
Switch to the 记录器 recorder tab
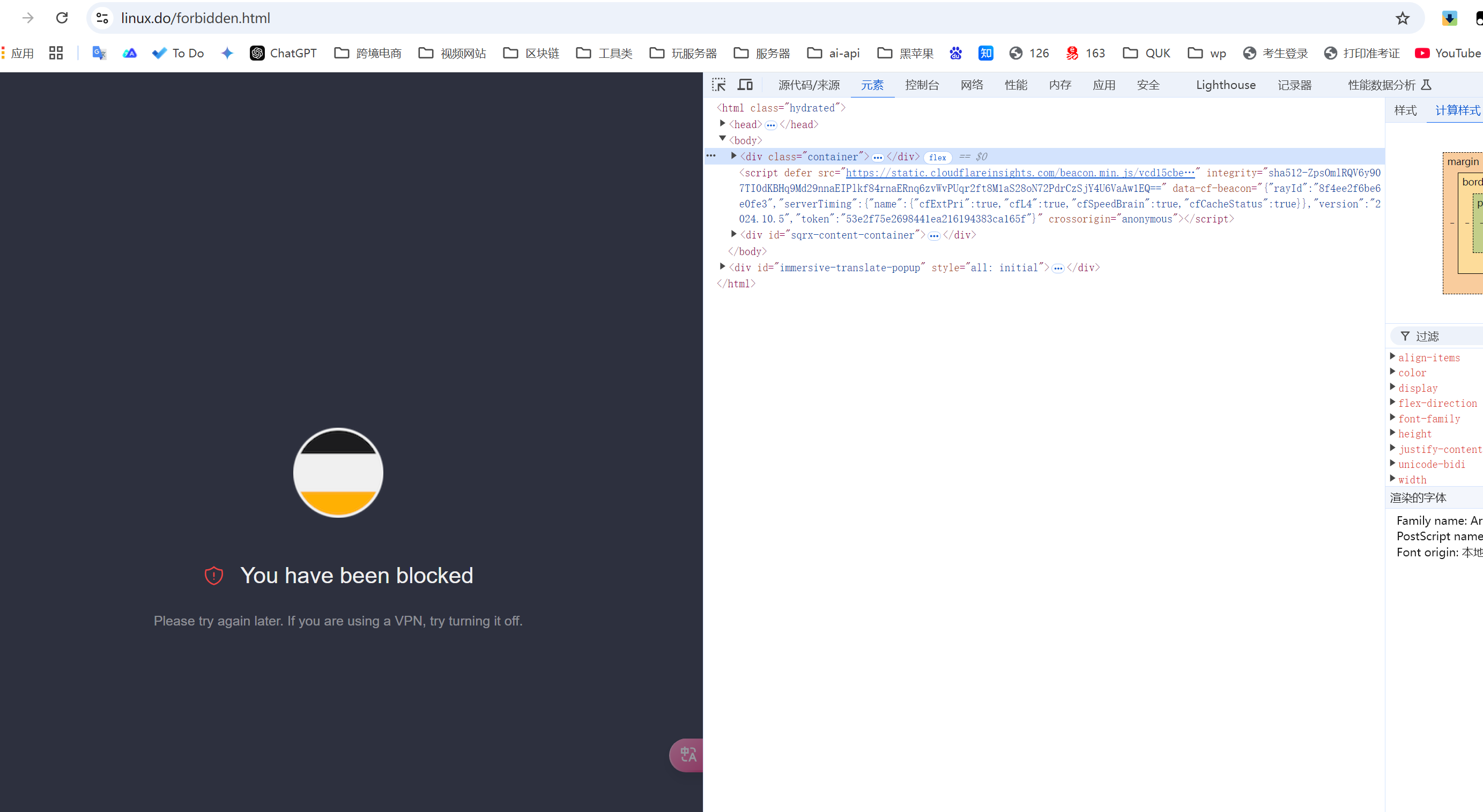click(x=1295, y=85)
